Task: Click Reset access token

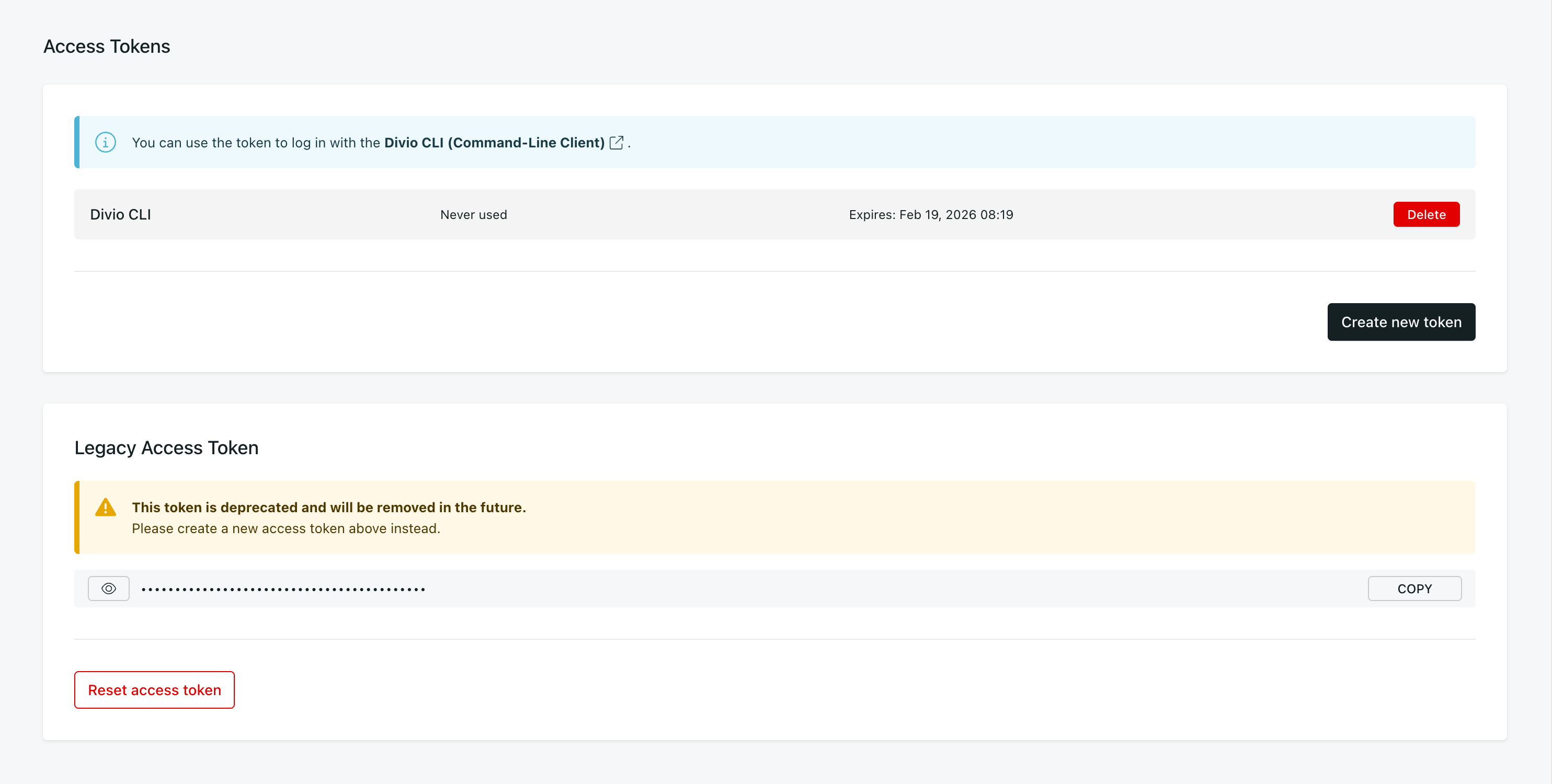Action: (x=154, y=690)
